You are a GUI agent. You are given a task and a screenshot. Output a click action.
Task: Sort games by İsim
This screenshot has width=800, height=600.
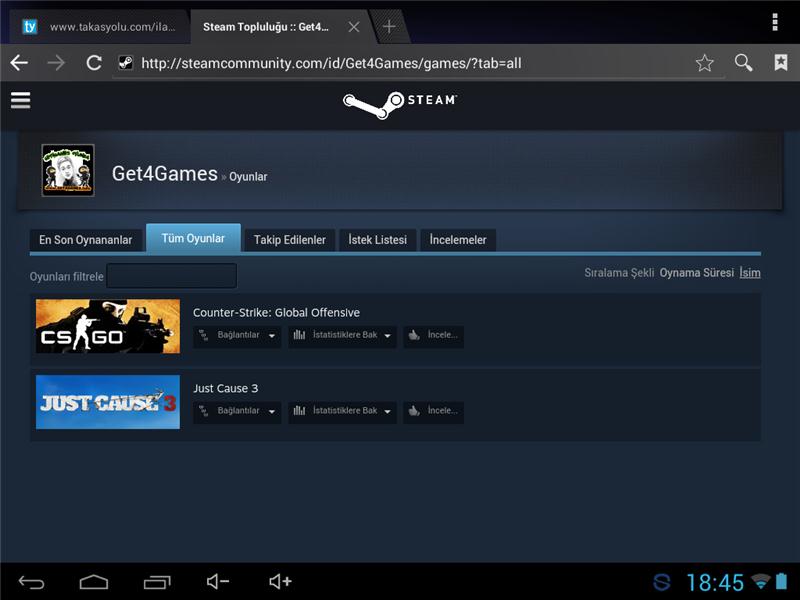pyautogui.click(x=750, y=273)
